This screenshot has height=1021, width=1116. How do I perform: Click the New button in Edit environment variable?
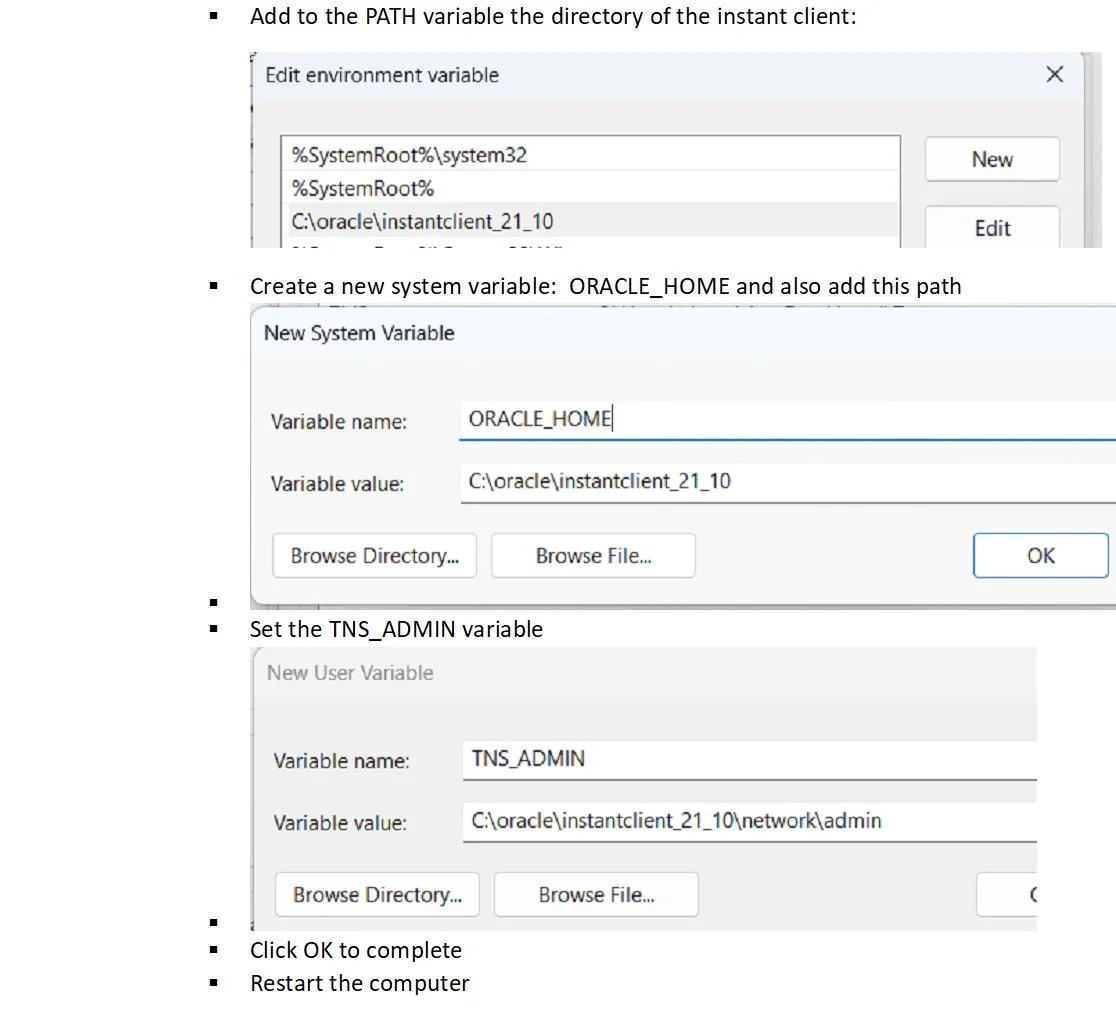991,159
